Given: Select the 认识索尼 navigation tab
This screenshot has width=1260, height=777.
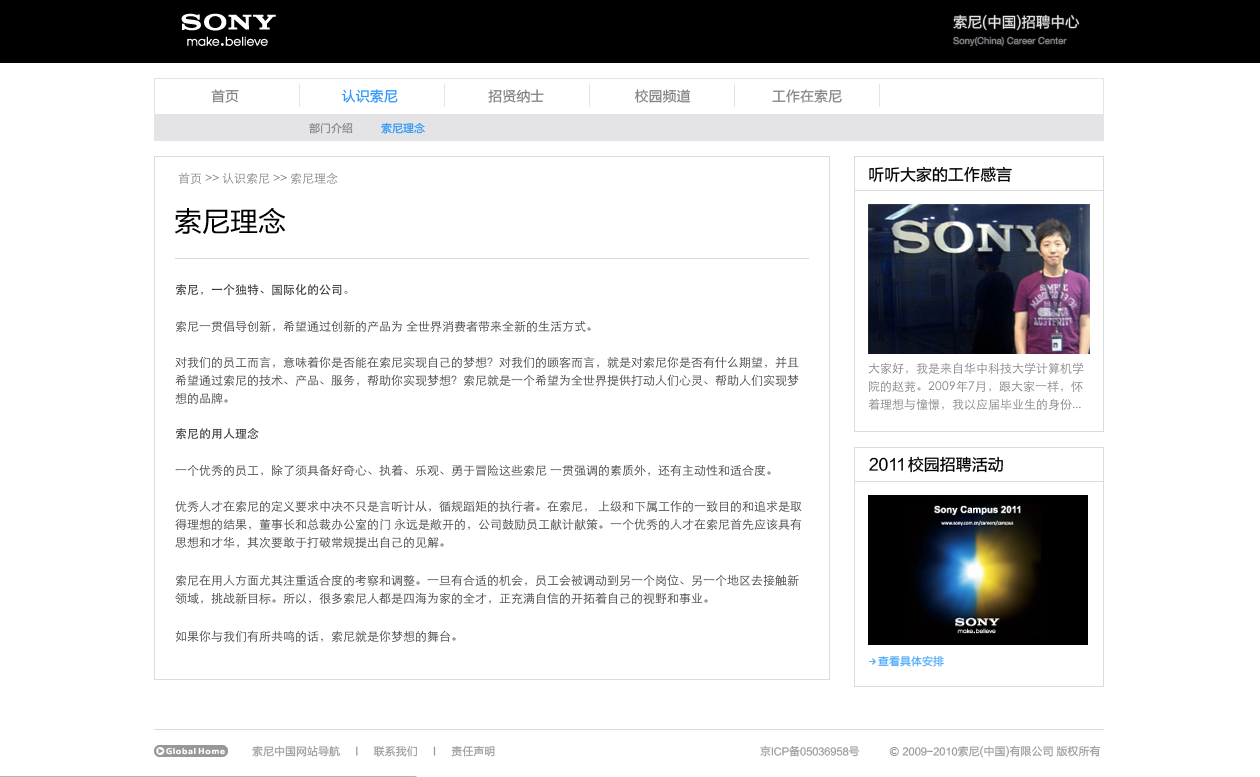Looking at the screenshot, I should [x=370, y=96].
